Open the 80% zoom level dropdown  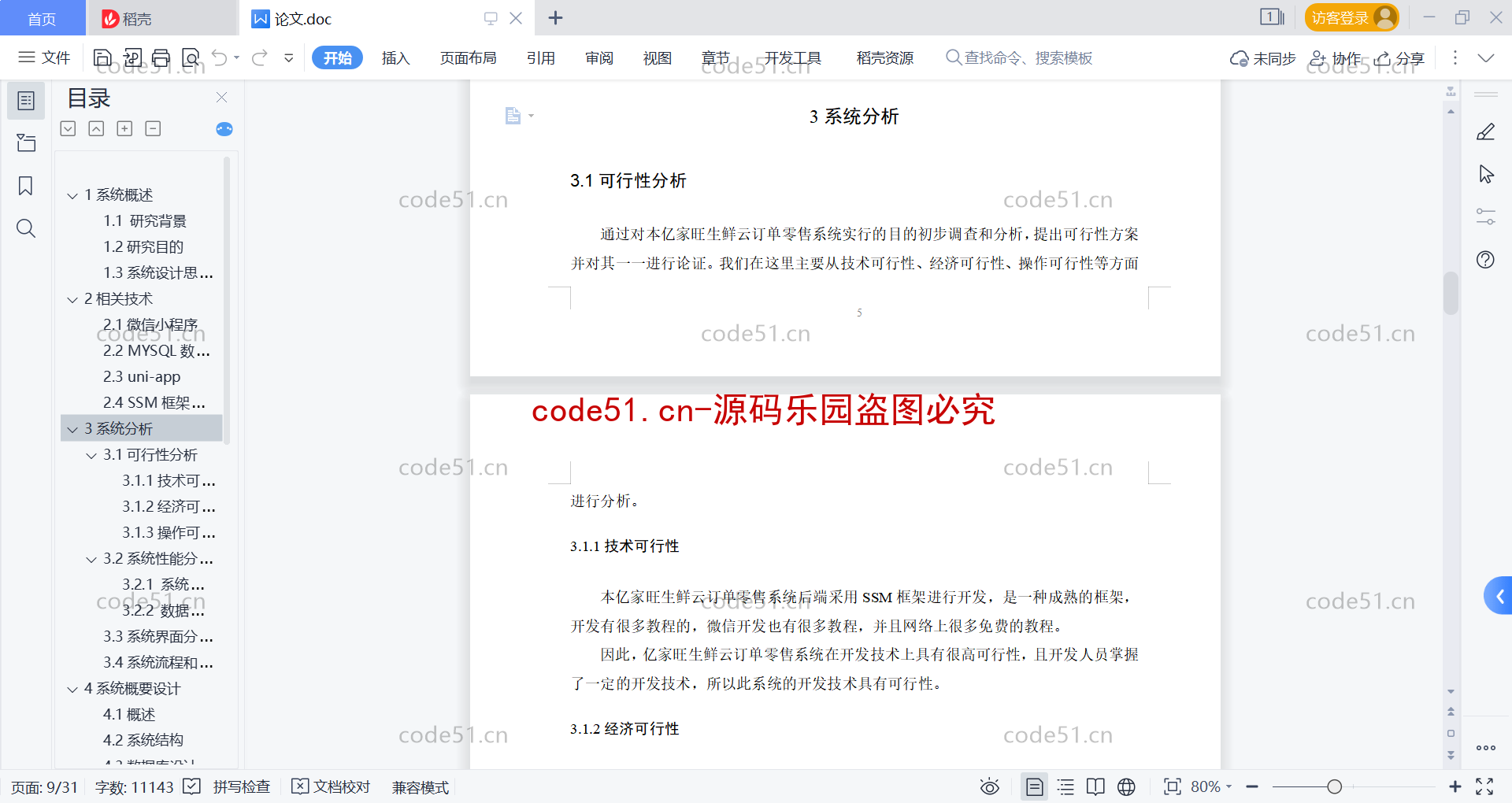tap(1211, 786)
